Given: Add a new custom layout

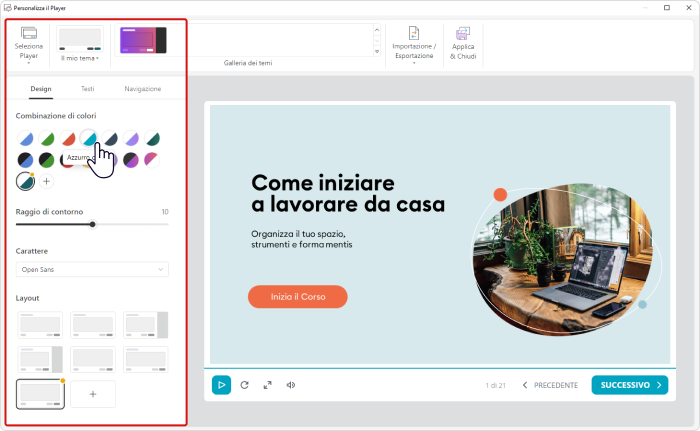Looking at the screenshot, I should (93, 394).
